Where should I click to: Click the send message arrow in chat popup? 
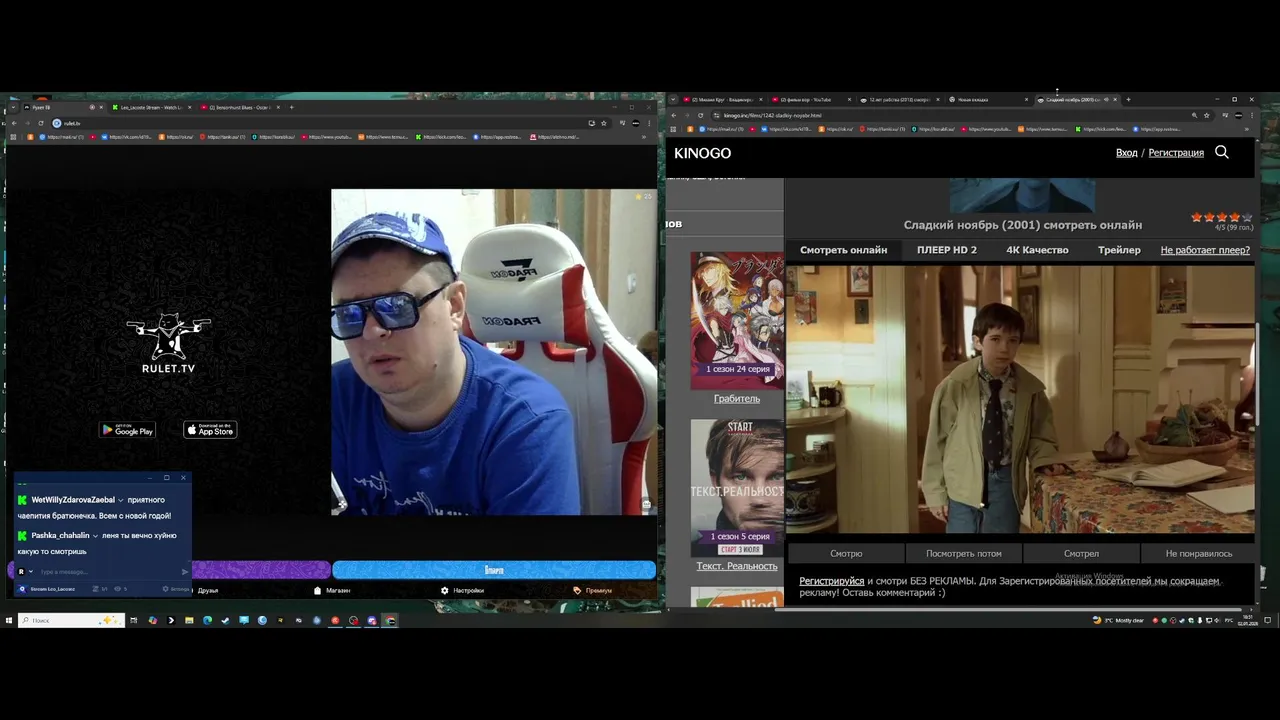[184, 572]
